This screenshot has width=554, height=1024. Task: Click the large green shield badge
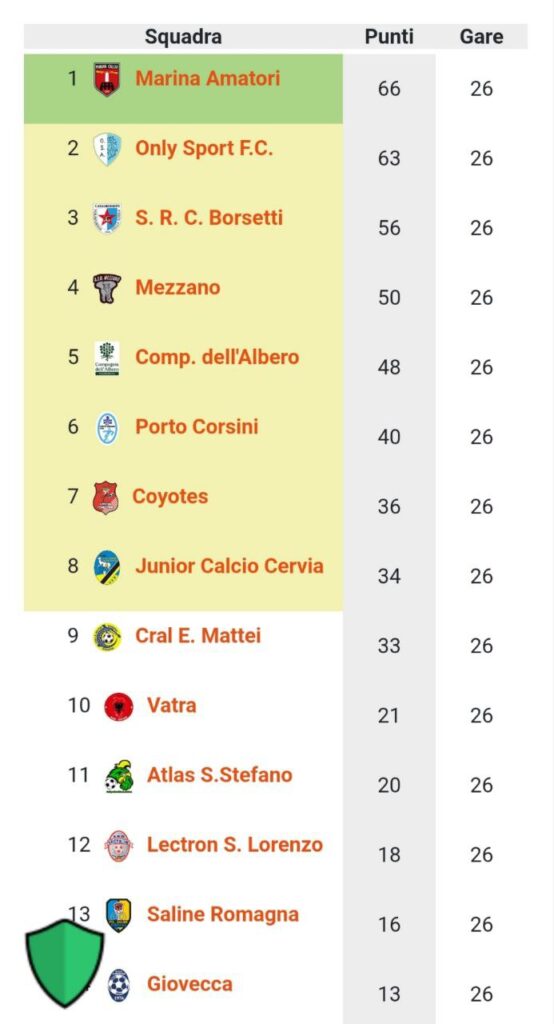coord(65,963)
